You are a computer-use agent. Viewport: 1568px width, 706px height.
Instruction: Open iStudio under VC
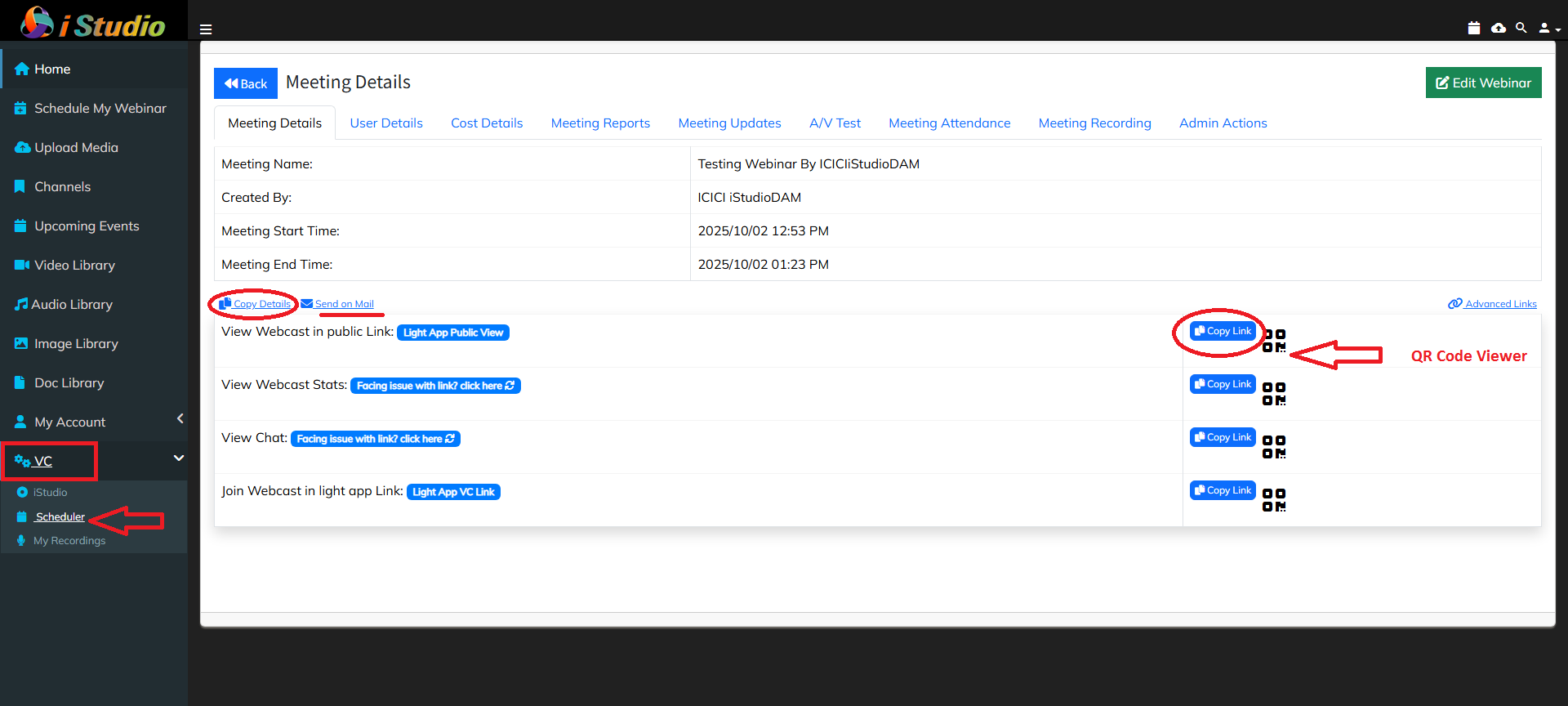50,492
